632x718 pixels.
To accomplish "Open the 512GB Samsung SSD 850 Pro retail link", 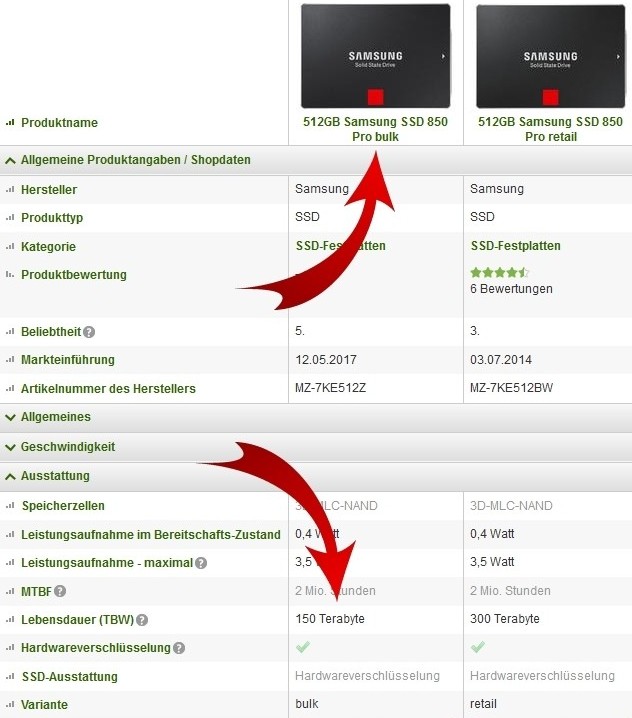I will click(550, 129).
